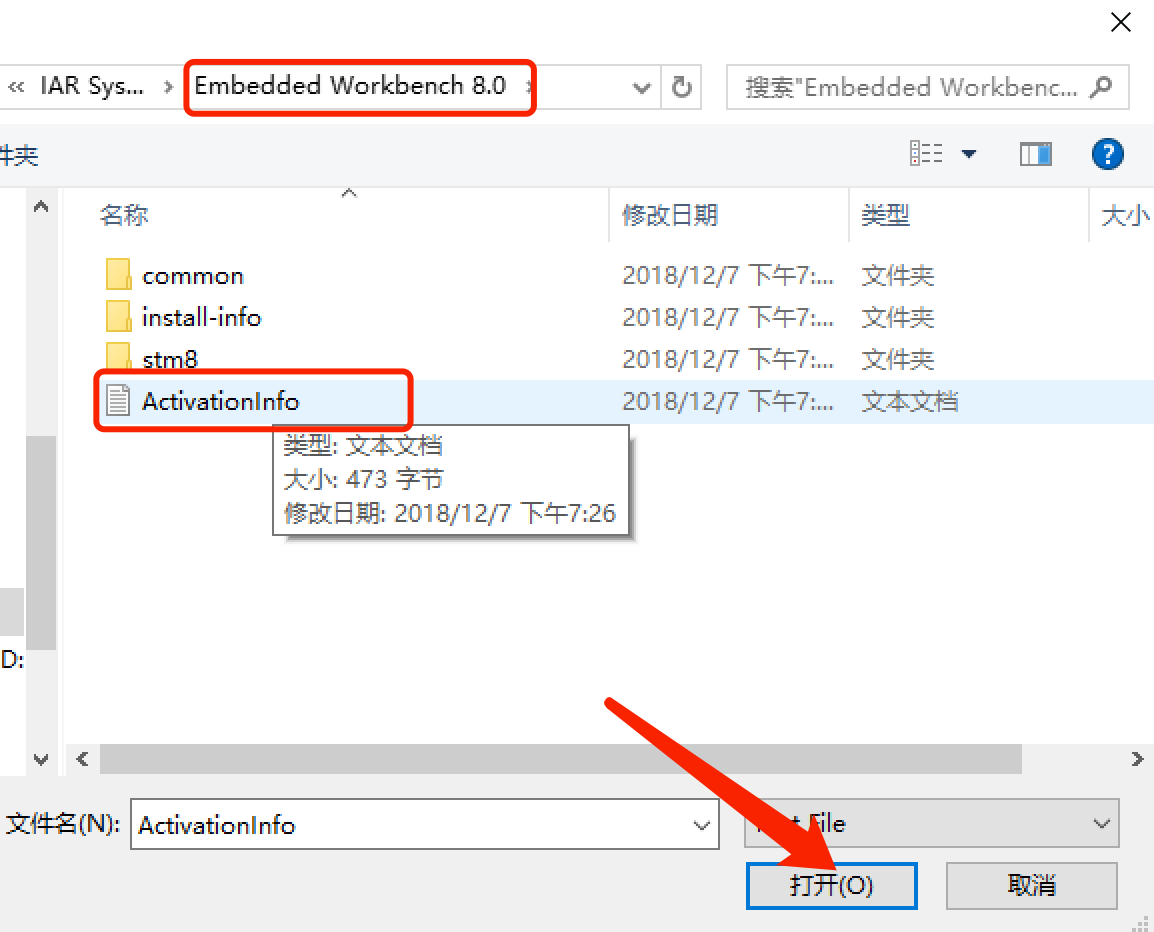Click the view layout icon
1154x932 pixels.
(926, 154)
